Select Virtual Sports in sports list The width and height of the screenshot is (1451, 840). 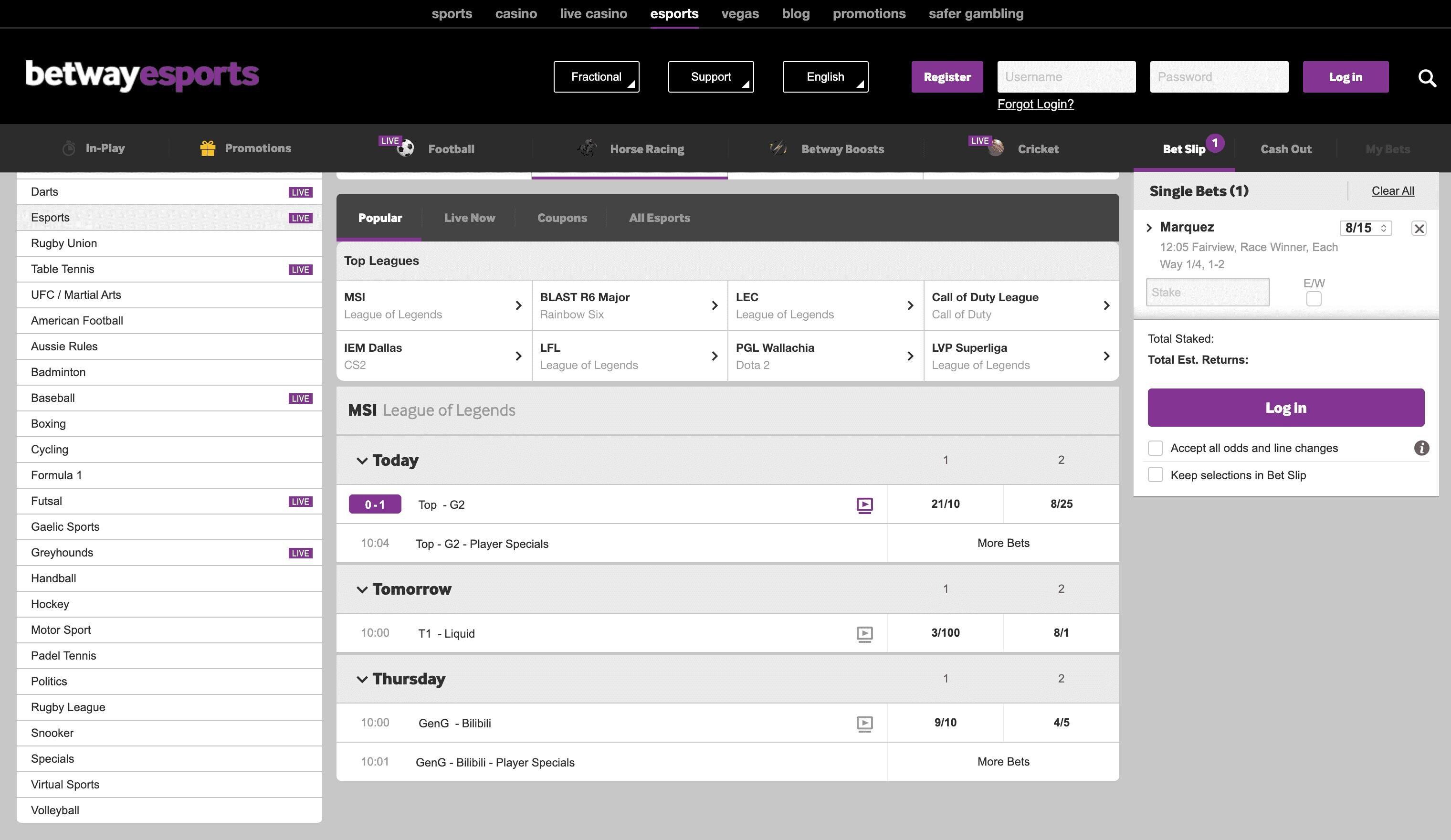tap(169, 785)
